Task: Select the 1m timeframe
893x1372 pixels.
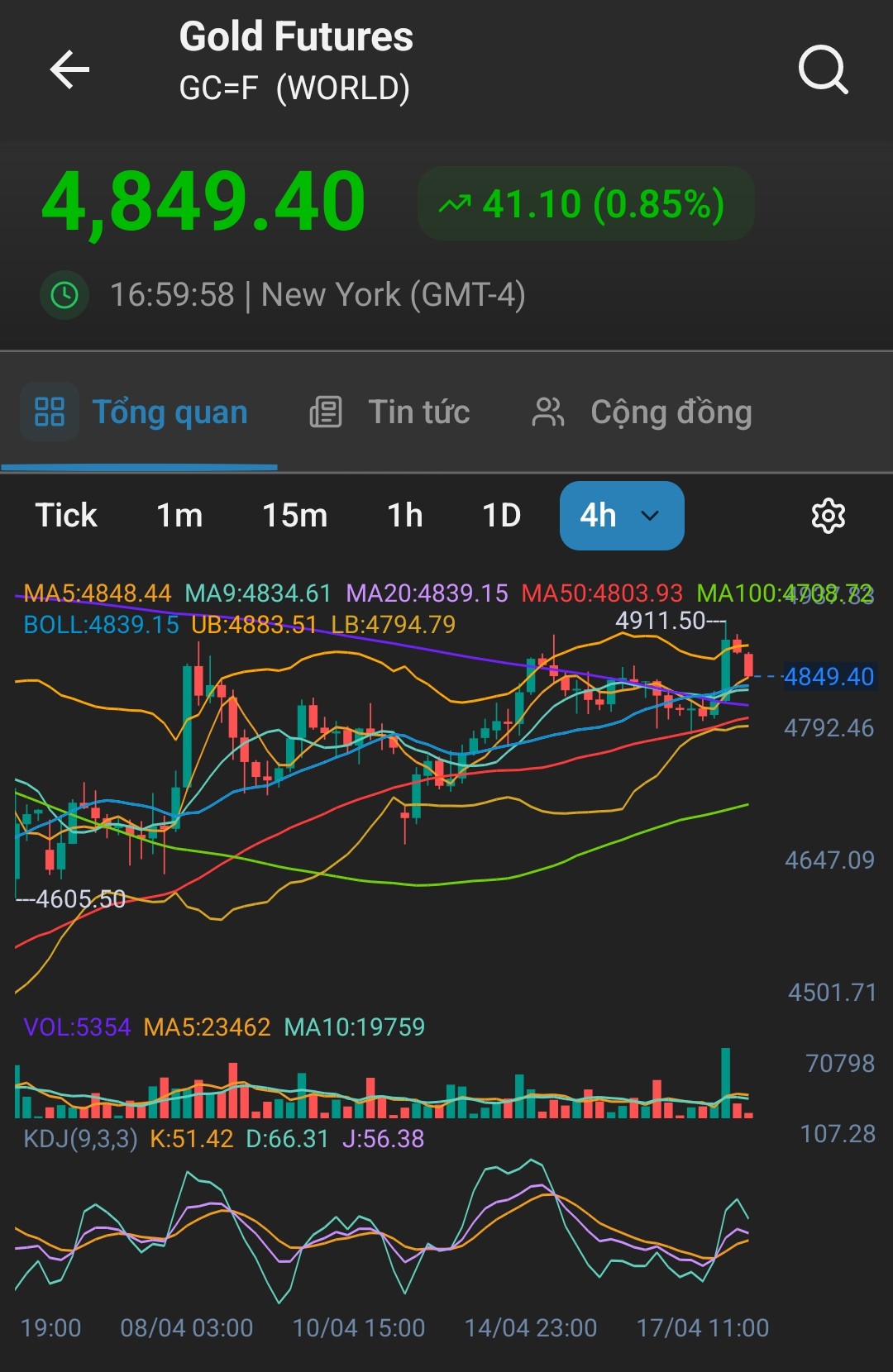Action: [179, 516]
